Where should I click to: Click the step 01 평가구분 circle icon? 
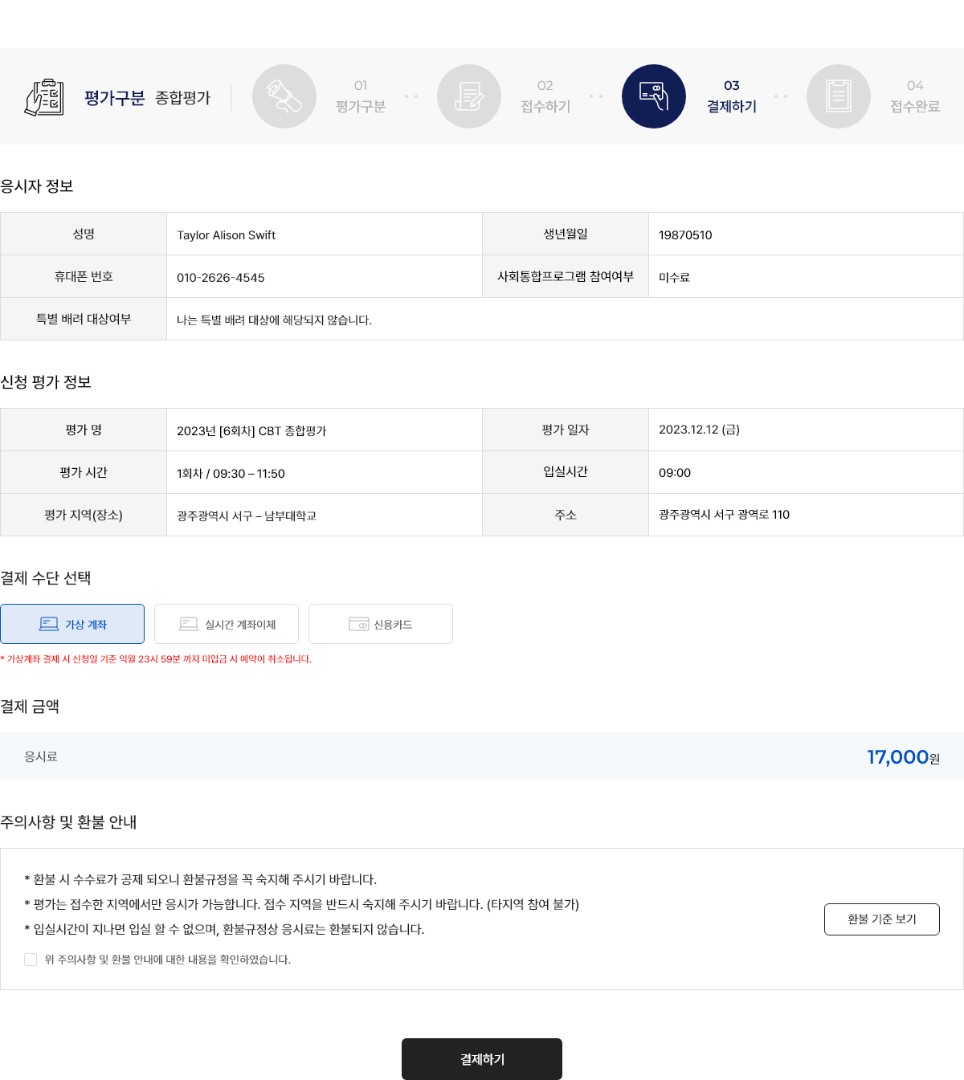click(284, 96)
